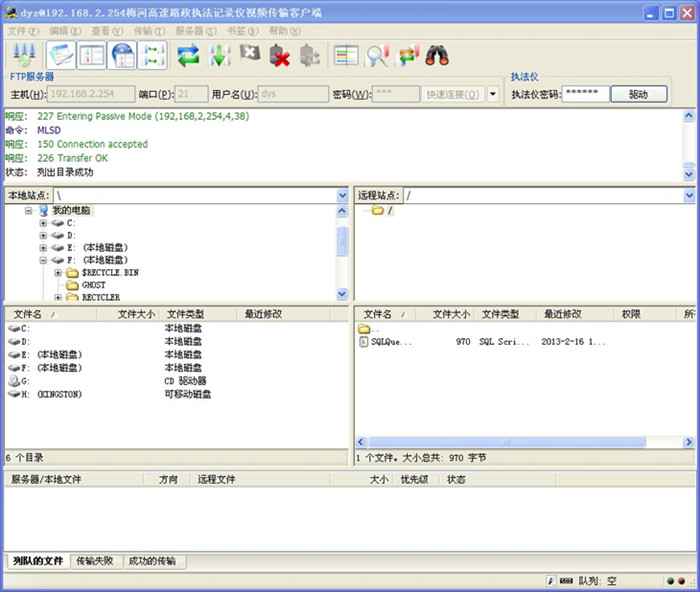Sort the remote list by 文件大小 column
700x592 pixels.
(x=451, y=314)
